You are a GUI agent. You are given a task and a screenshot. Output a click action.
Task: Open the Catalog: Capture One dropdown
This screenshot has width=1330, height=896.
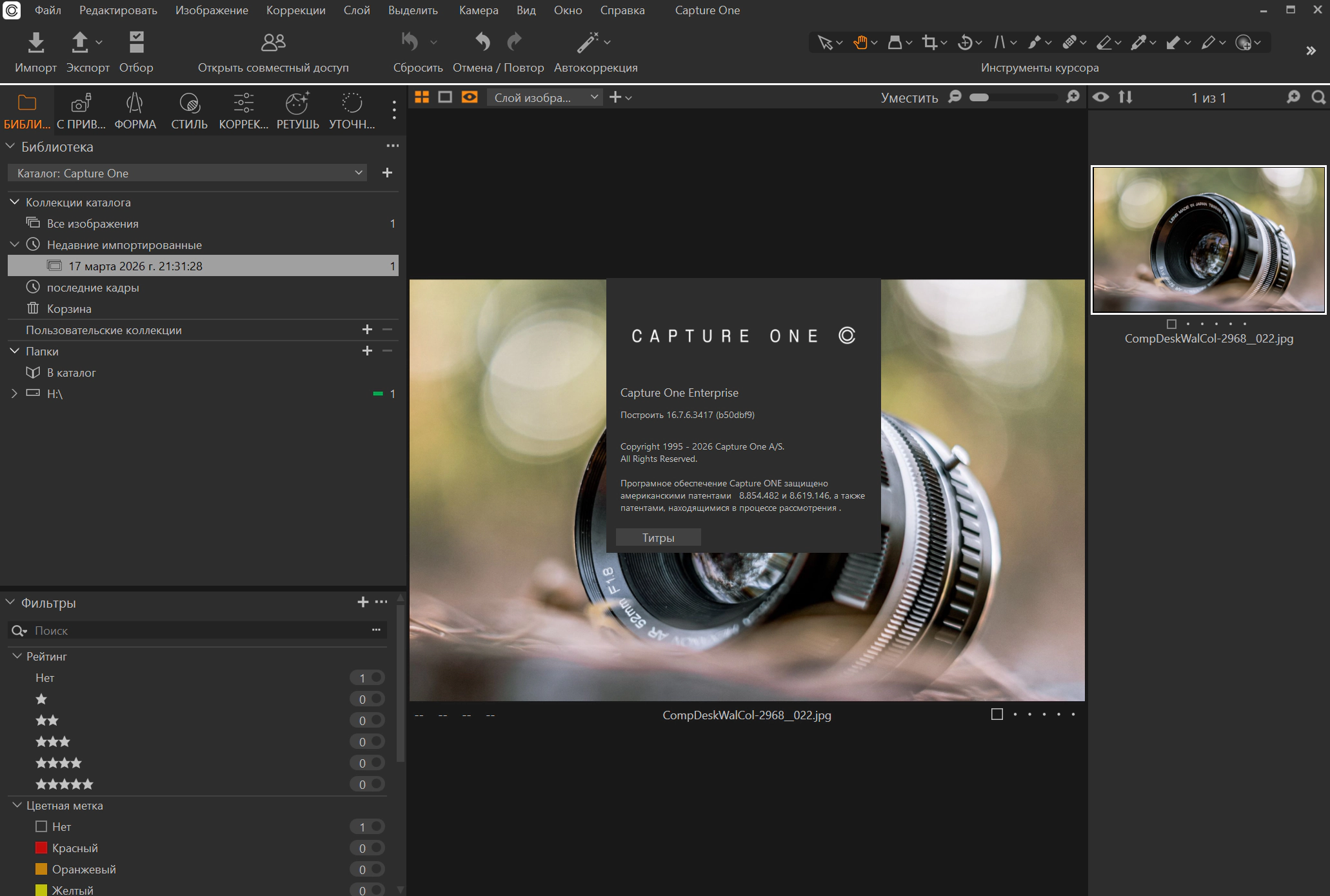click(x=187, y=173)
